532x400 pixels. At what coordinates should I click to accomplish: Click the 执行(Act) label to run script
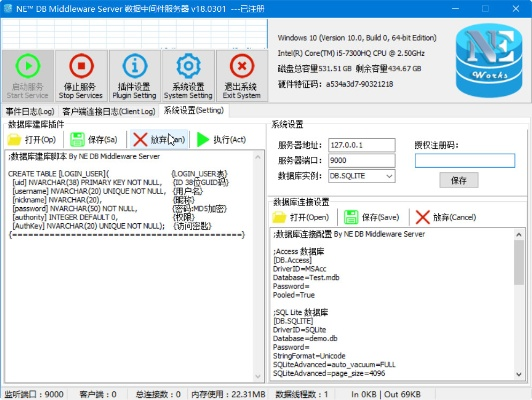(230, 139)
